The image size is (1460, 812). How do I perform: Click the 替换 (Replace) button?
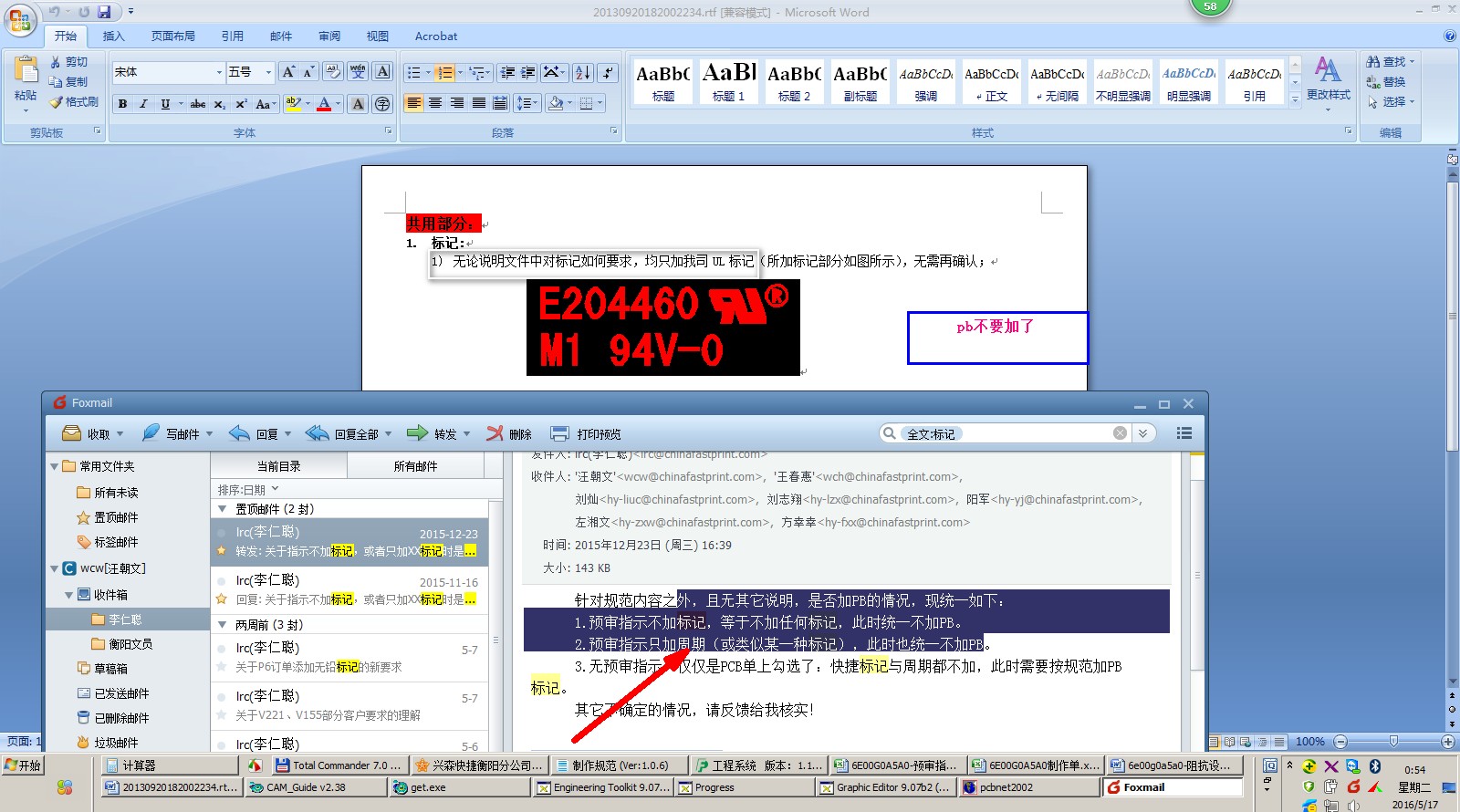click(1386, 82)
